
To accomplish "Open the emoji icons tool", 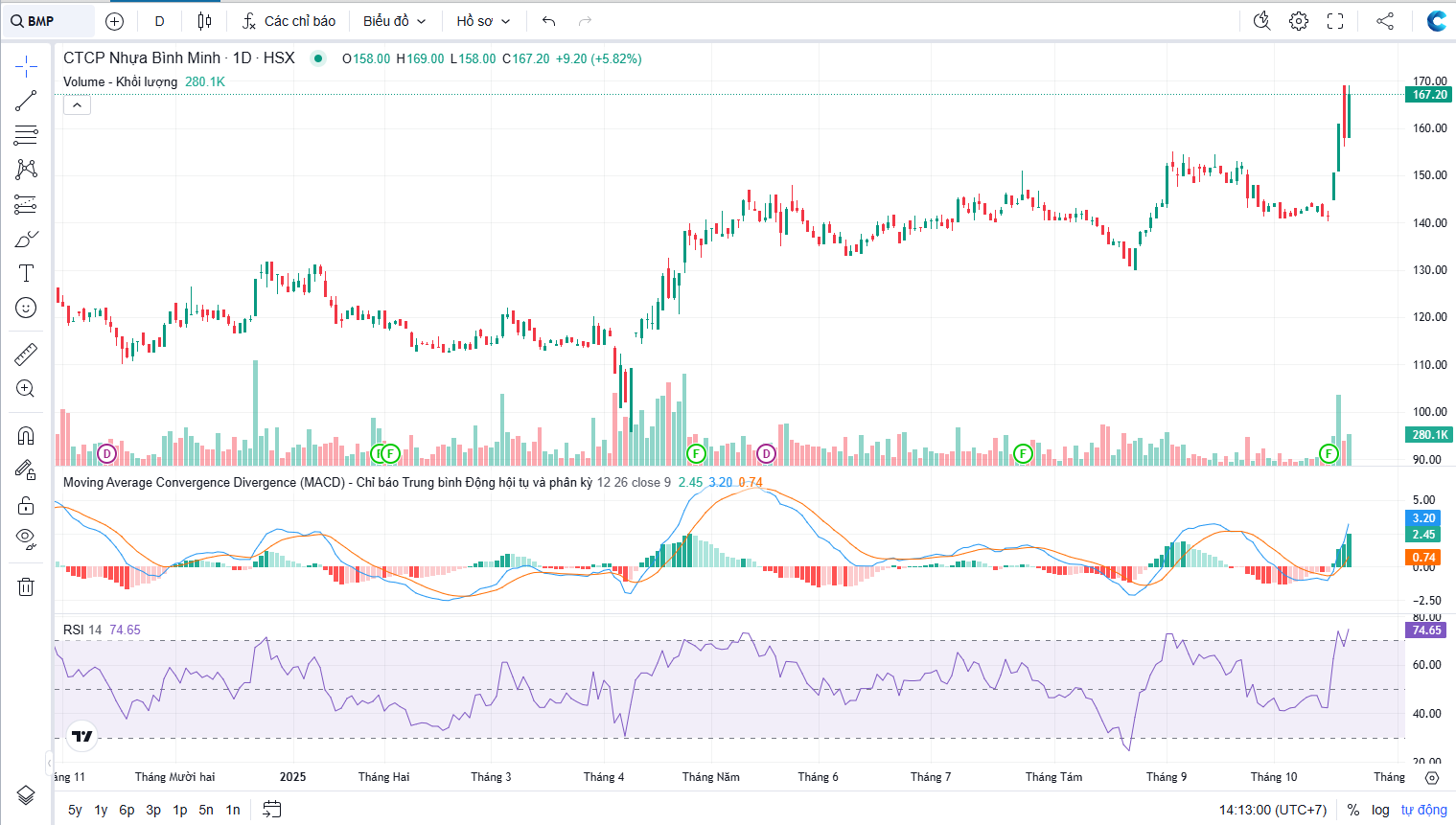I will coord(26,308).
